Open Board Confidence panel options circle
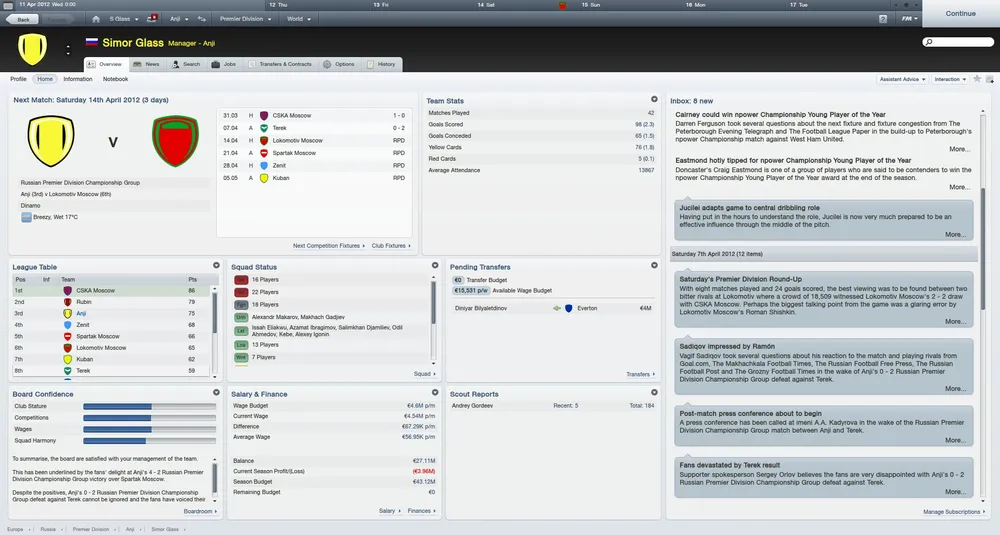The width and height of the screenshot is (1000, 535). point(216,392)
